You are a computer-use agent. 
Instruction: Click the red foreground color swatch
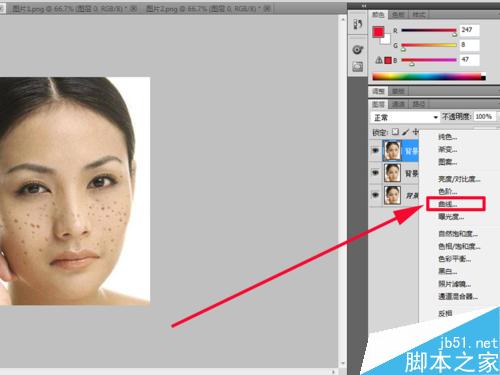(x=378, y=32)
